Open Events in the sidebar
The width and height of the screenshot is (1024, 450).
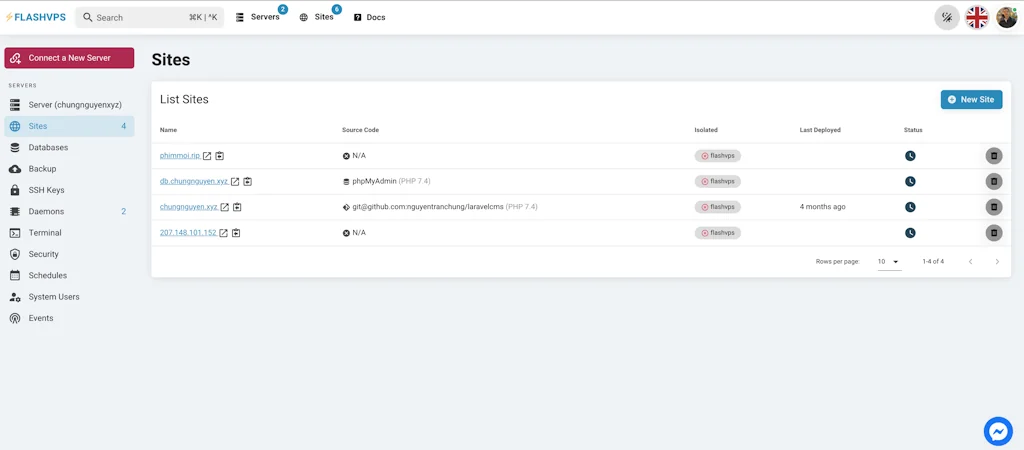click(69, 318)
